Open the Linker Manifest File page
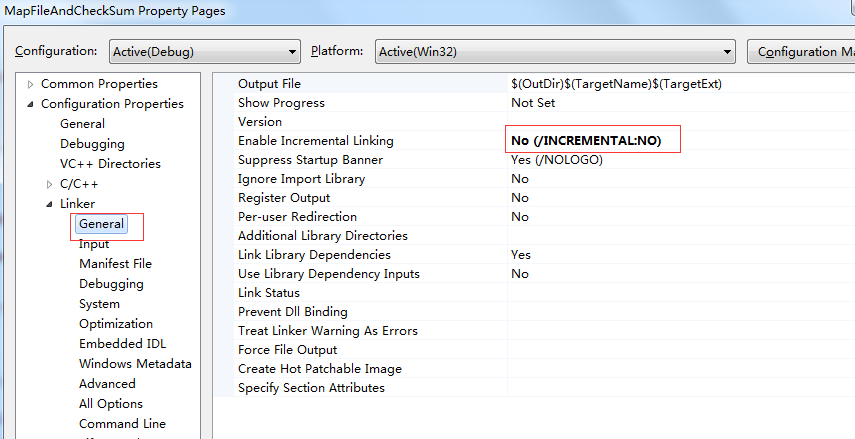The height and width of the screenshot is (439, 855). 116,263
